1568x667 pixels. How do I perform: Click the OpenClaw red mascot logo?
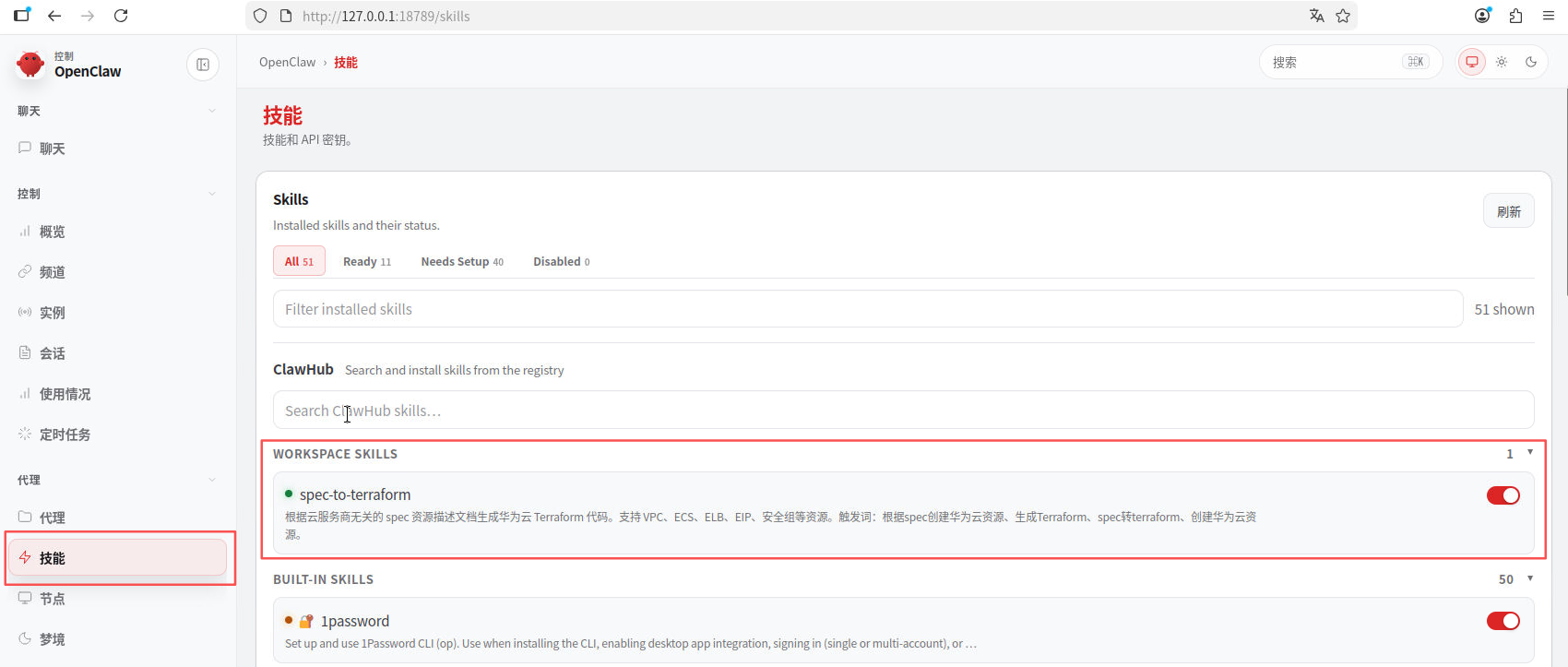[x=30, y=64]
